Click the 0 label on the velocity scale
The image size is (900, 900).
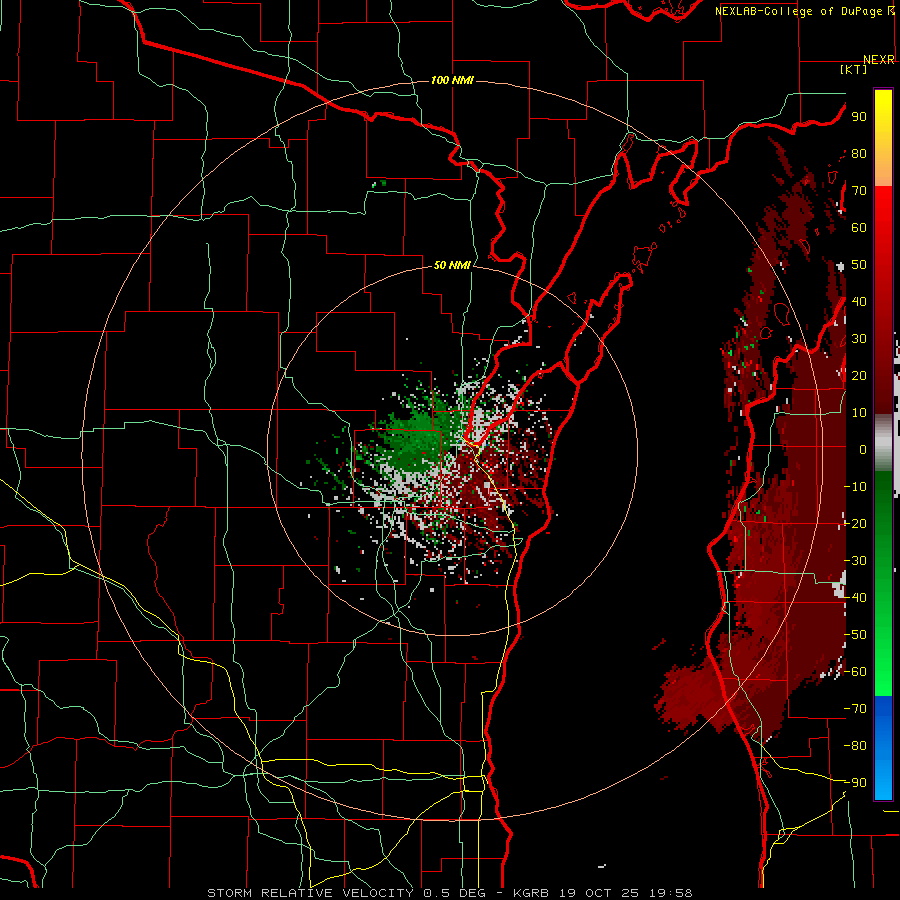click(863, 449)
